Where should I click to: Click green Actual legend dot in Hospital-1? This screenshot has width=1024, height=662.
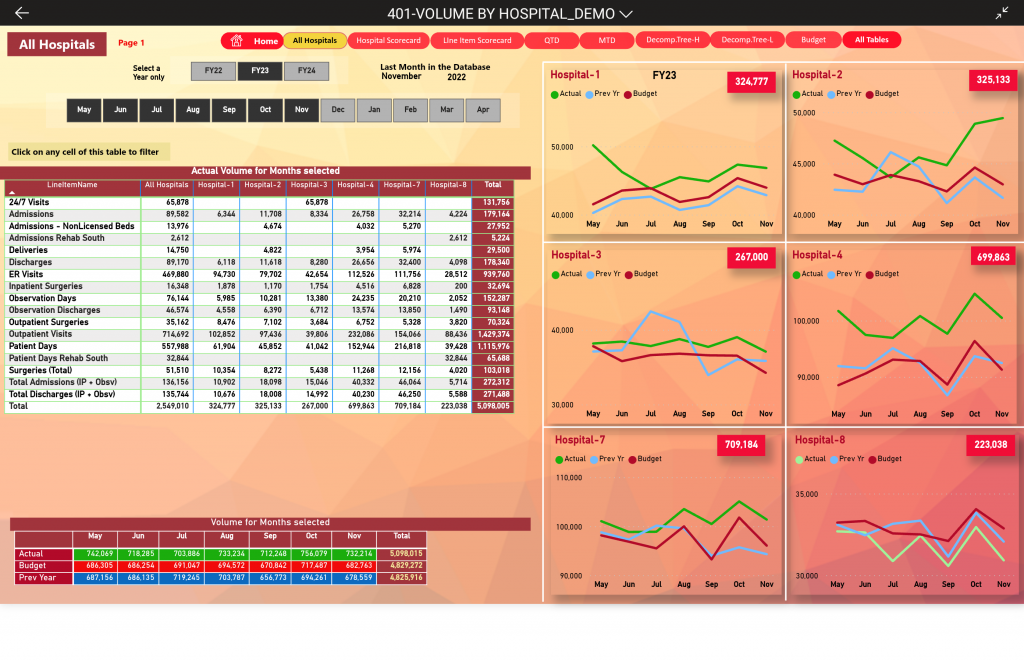click(555, 94)
